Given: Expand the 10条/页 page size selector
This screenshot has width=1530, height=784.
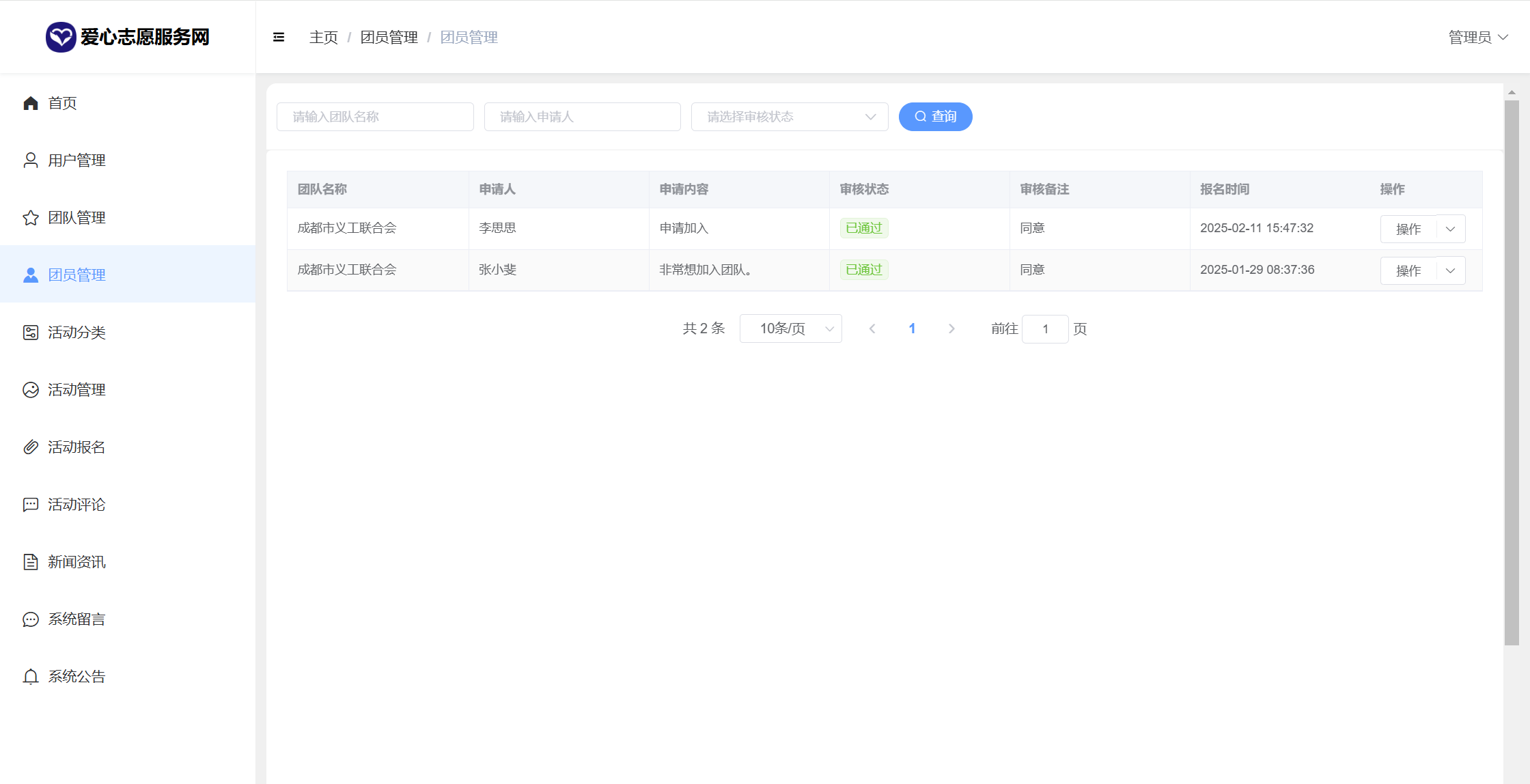Looking at the screenshot, I should (x=790, y=328).
